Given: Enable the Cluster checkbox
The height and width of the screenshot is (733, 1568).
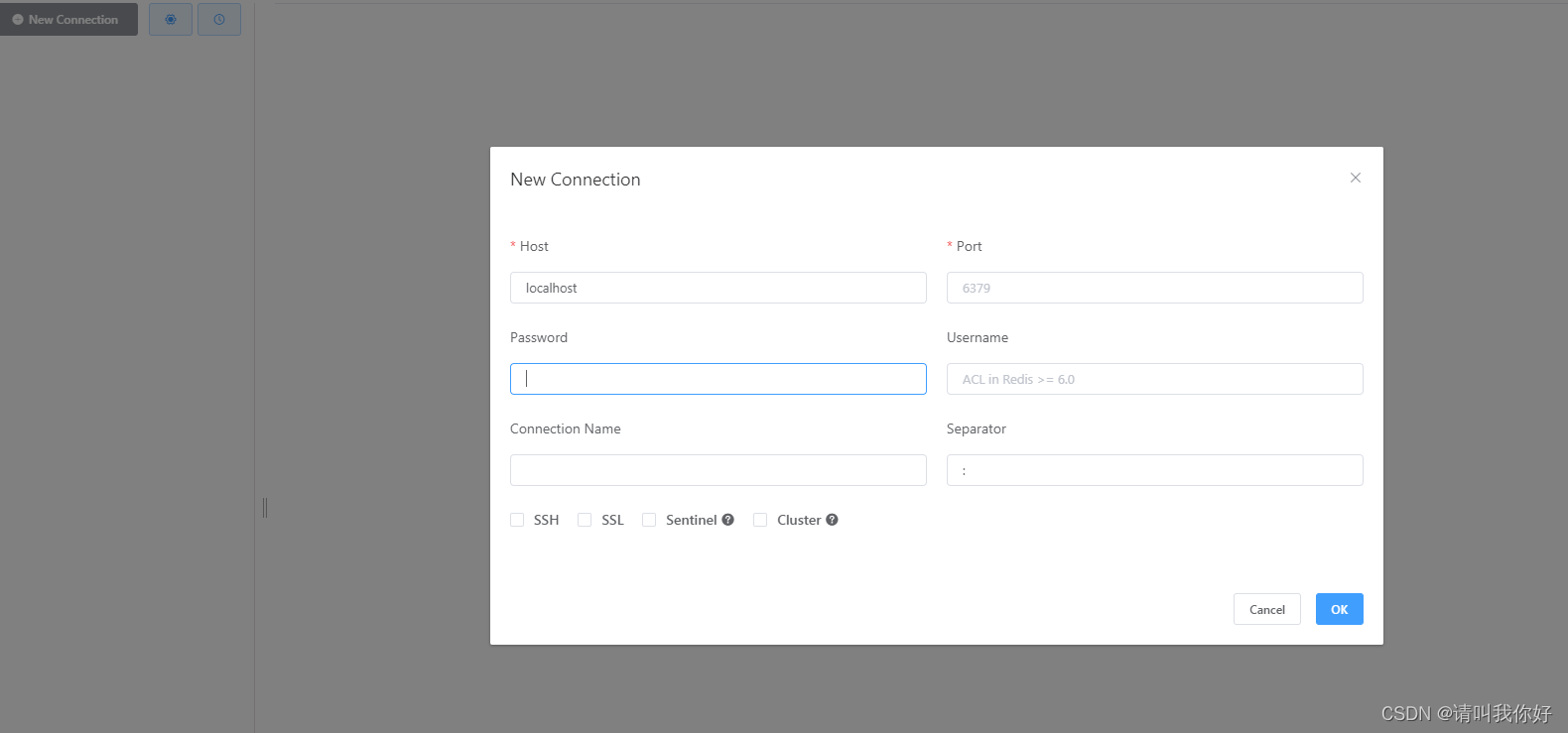Looking at the screenshot, I should tap(760, 520).
